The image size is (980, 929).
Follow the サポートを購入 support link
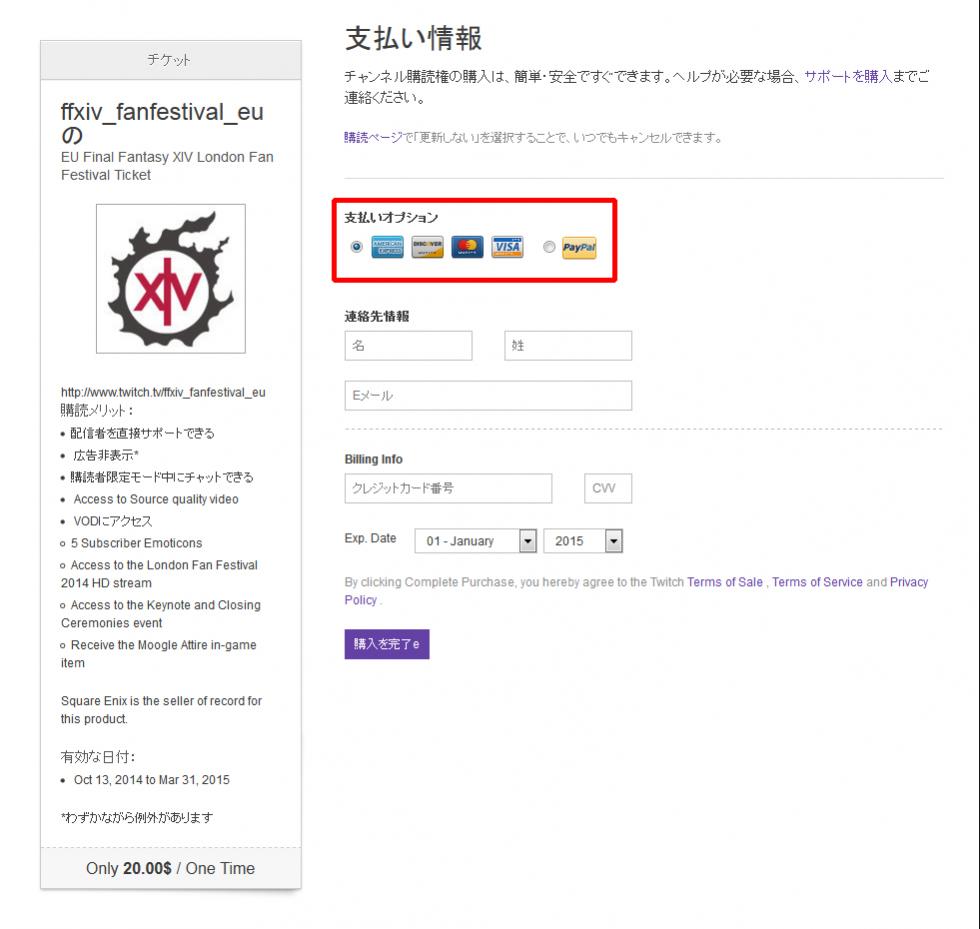click(847, 77)
